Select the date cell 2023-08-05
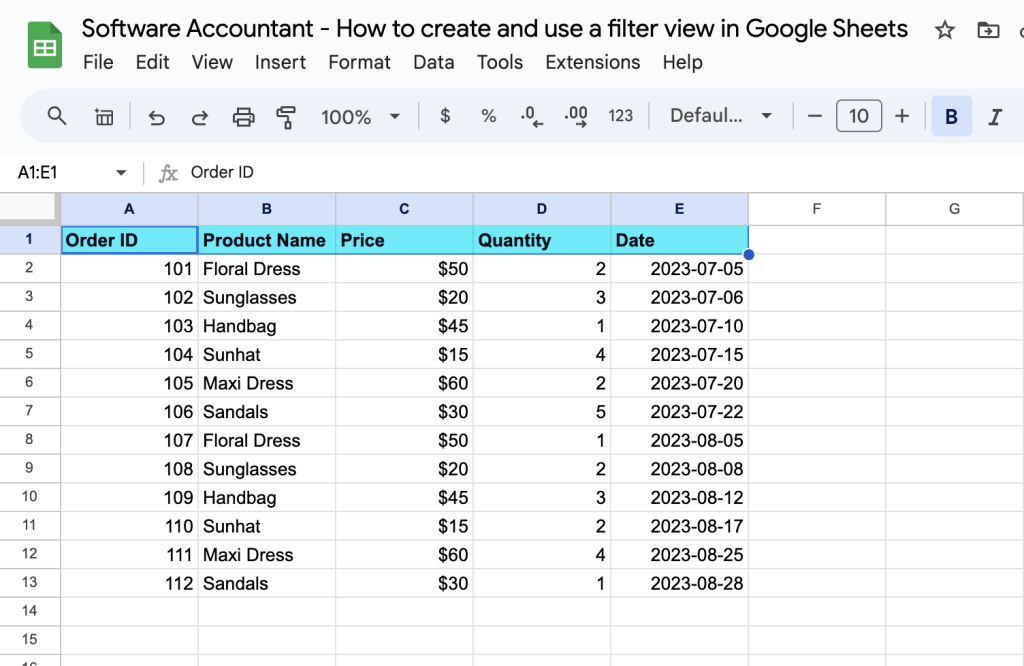This screenshot has width=1024, height=666. pyautogui.click(x=679, y=441)
